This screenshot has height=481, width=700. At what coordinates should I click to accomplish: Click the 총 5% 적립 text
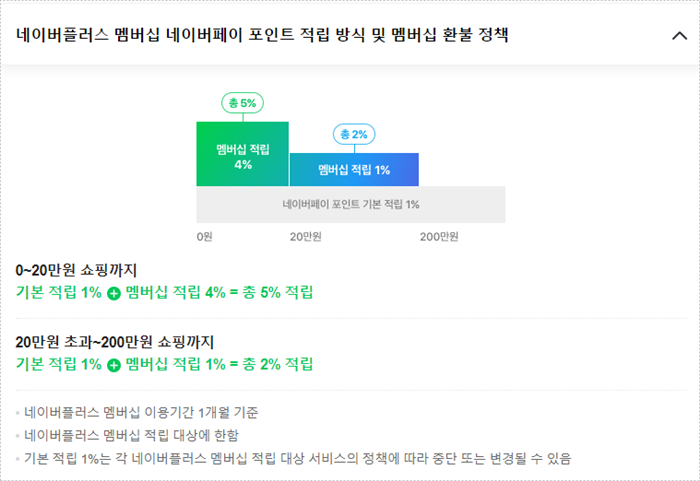(278, 293)
